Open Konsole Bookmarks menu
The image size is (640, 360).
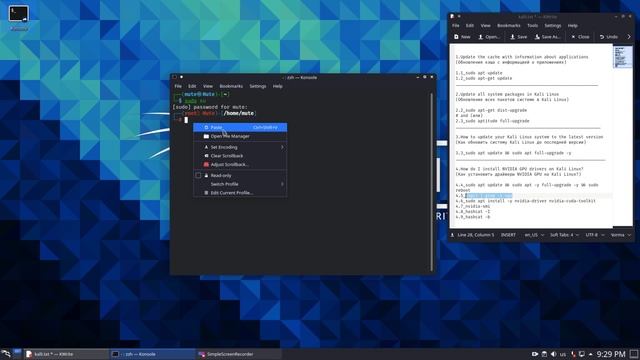click(231, 86)
